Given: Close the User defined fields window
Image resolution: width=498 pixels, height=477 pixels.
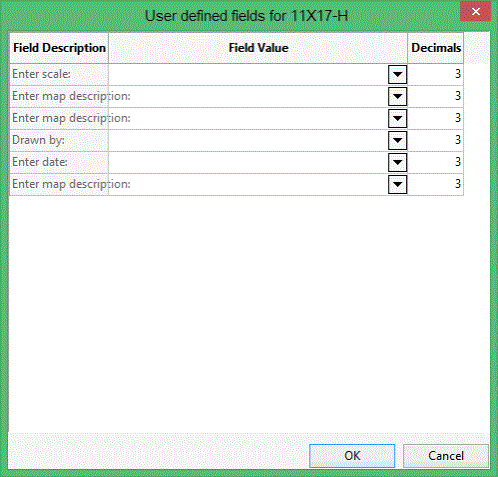Looking at the screenshot, I should [x=476, y=12].
